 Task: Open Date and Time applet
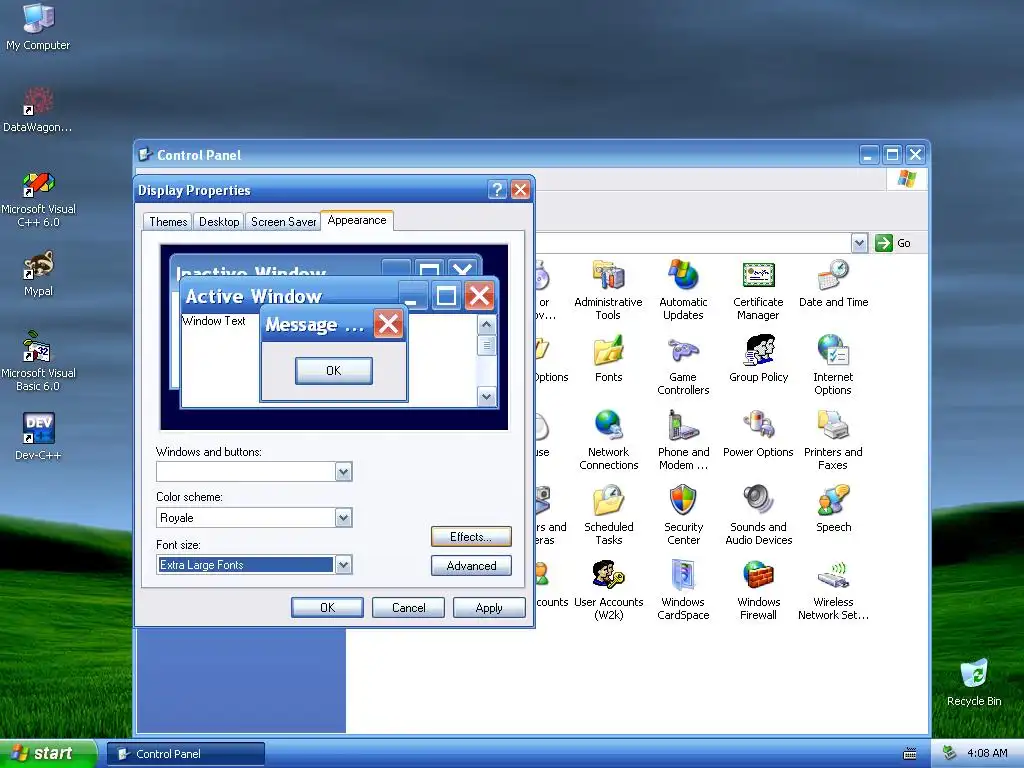(x=833, y=284)
